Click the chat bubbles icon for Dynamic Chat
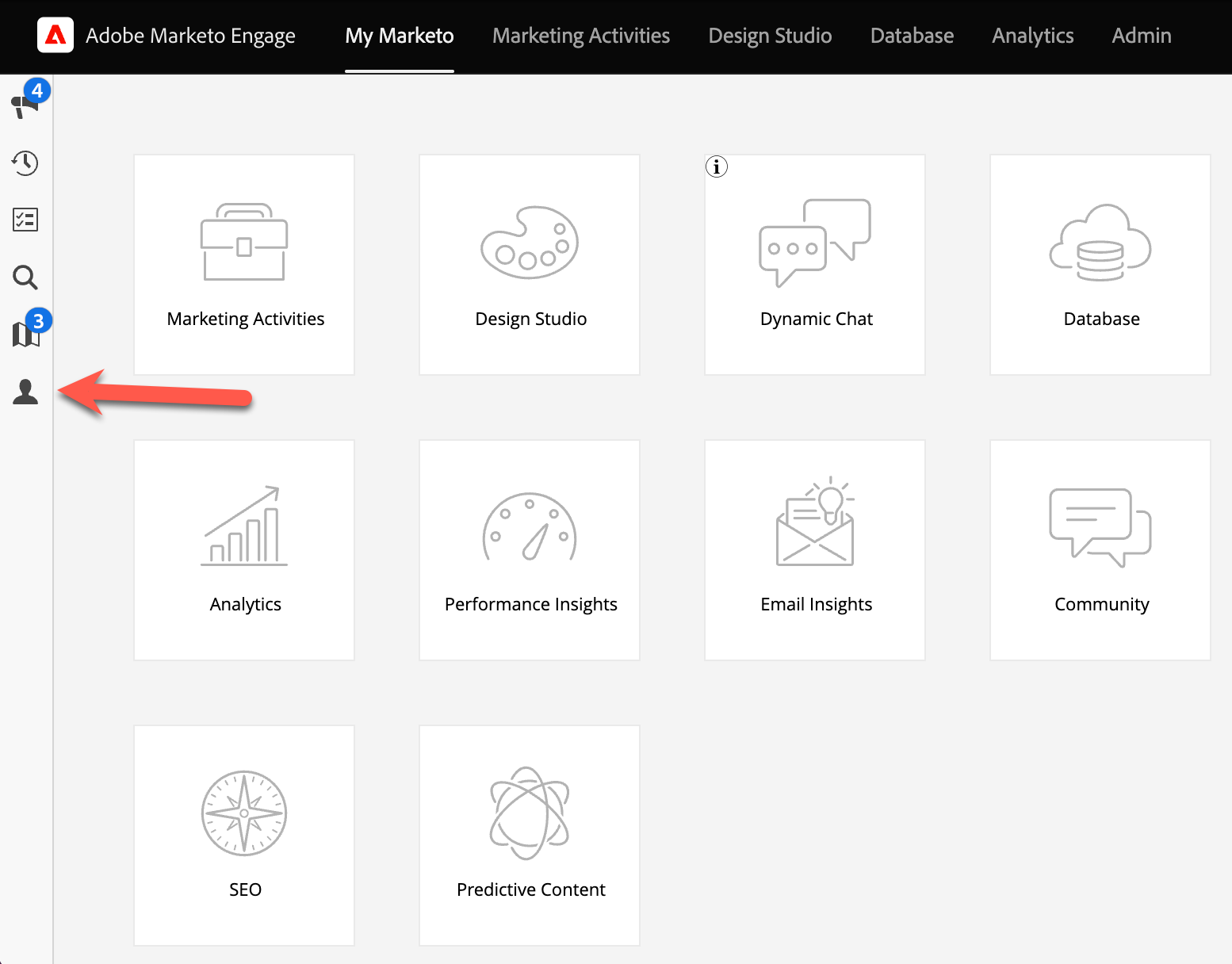This screenshot has width=1232, height=964. 815,243
